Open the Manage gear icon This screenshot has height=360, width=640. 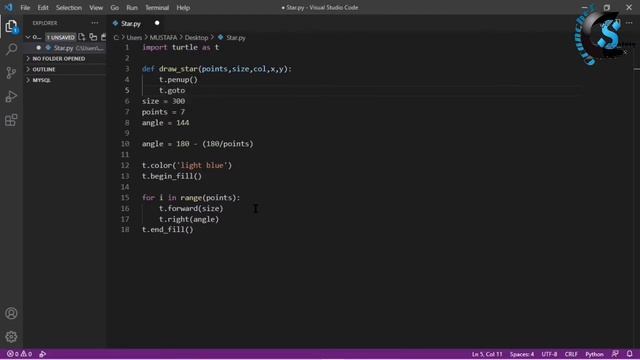pos(11,337)
